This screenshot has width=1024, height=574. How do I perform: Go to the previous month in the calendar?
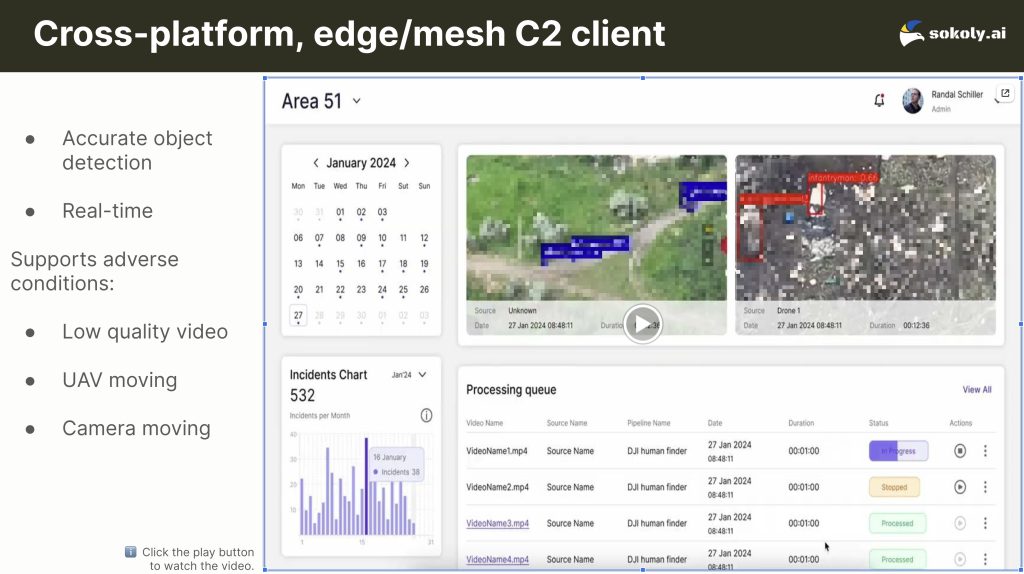point(315,163)
